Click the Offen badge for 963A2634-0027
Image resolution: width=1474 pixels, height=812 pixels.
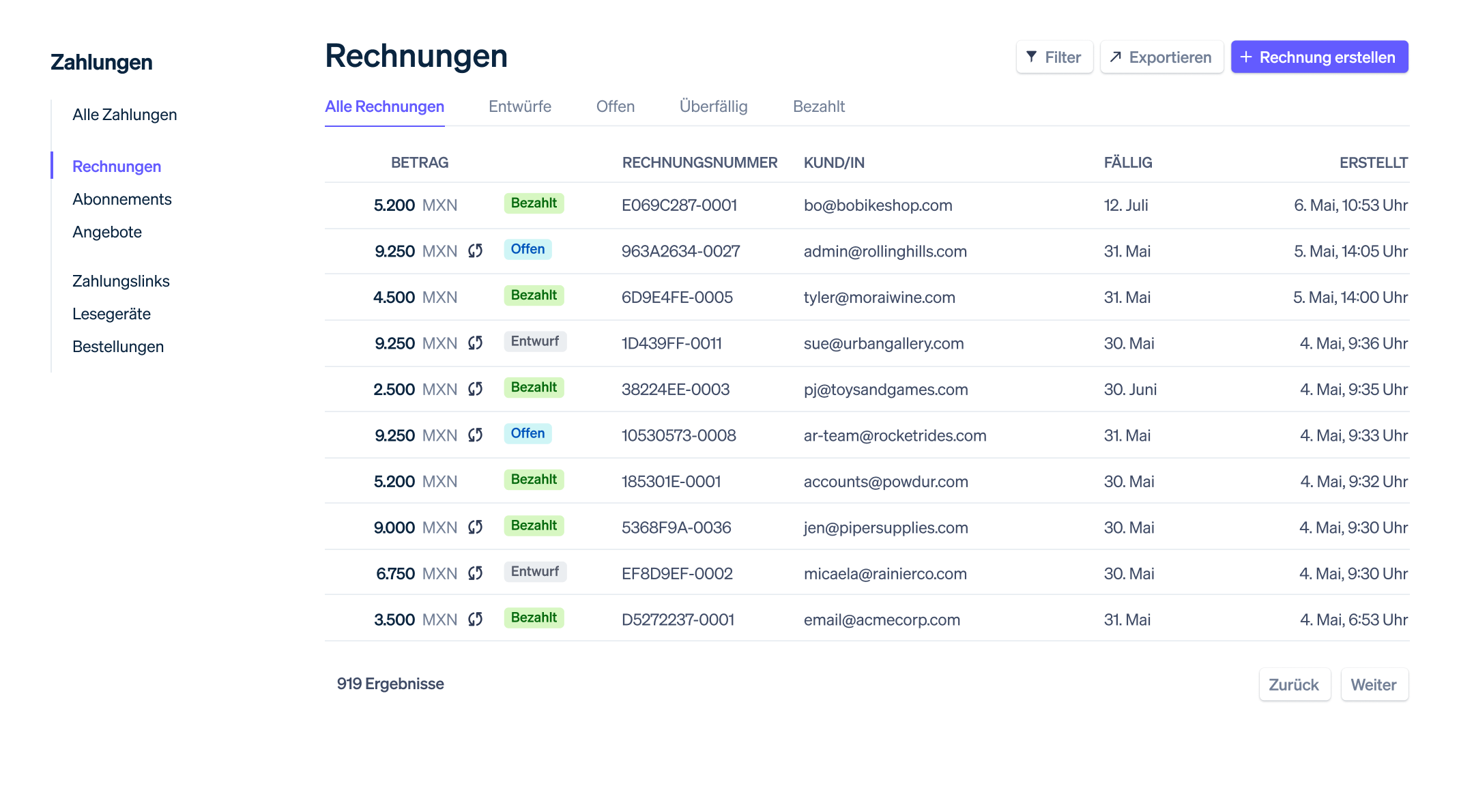(x=528, y=249)
